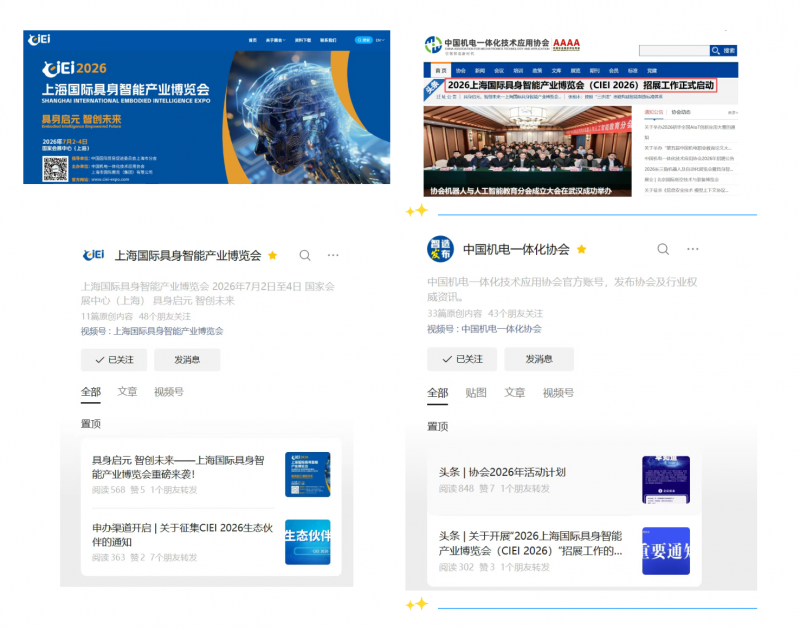Click the star beside 上海国际具身智能产业博览会
The height and width of the screenshot is (629, 800).
coord(273,256)
